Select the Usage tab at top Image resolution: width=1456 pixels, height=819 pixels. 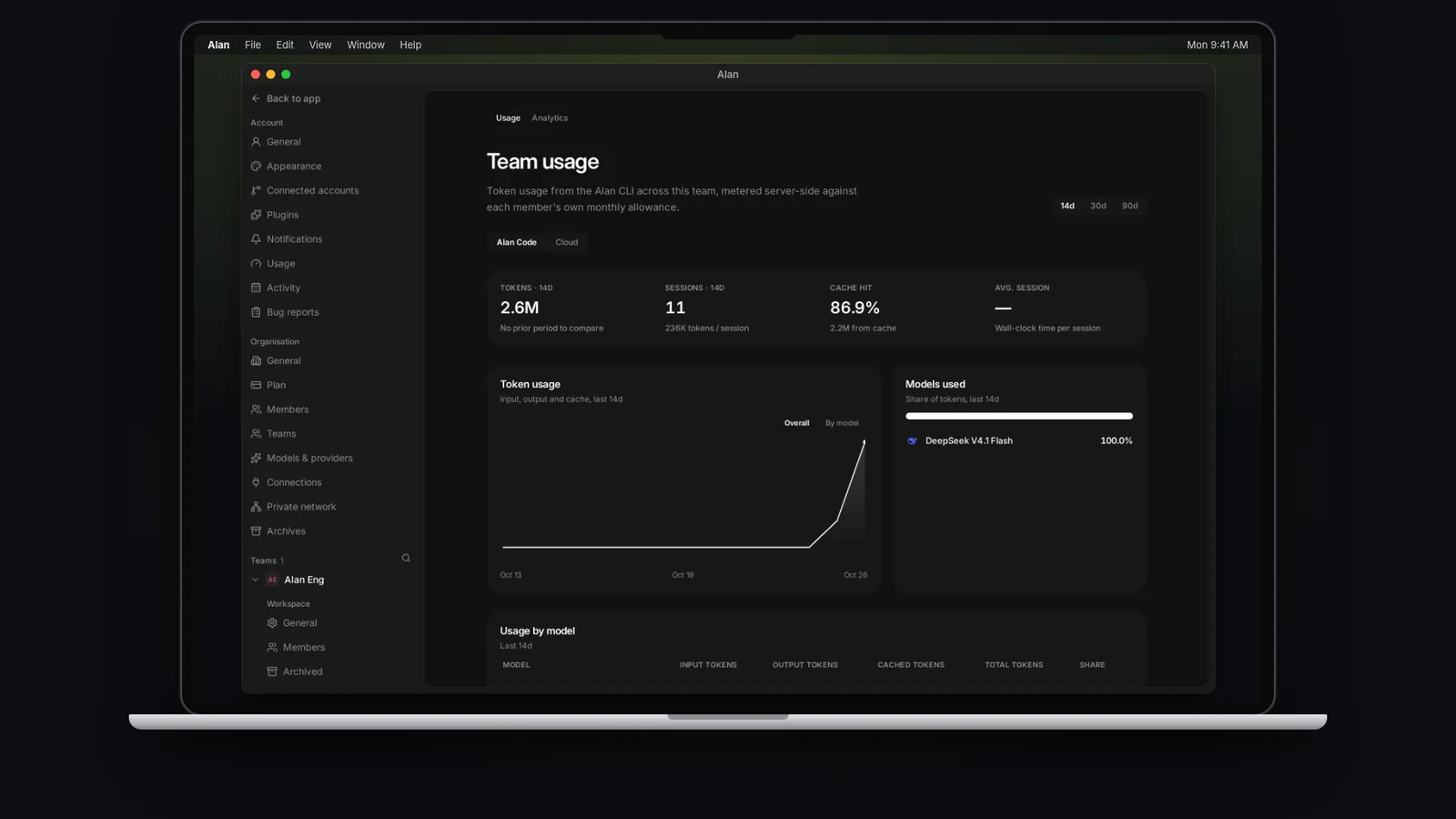coord(508,118)
